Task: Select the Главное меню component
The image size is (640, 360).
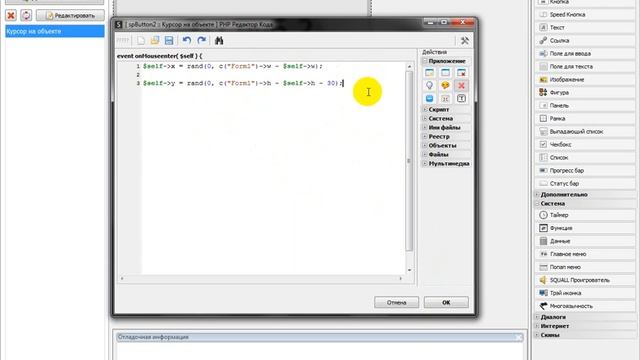Action: (x=585, y=254)
